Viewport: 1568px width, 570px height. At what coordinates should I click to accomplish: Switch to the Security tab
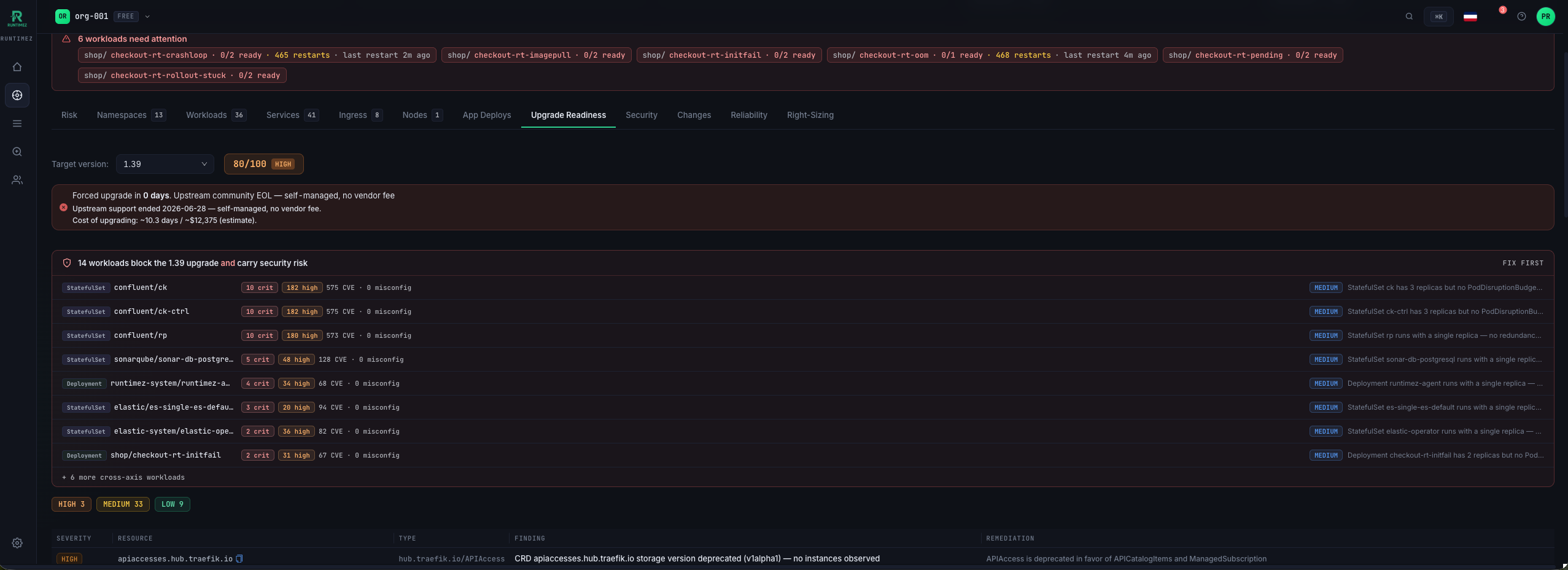click(x=642, y=115)
